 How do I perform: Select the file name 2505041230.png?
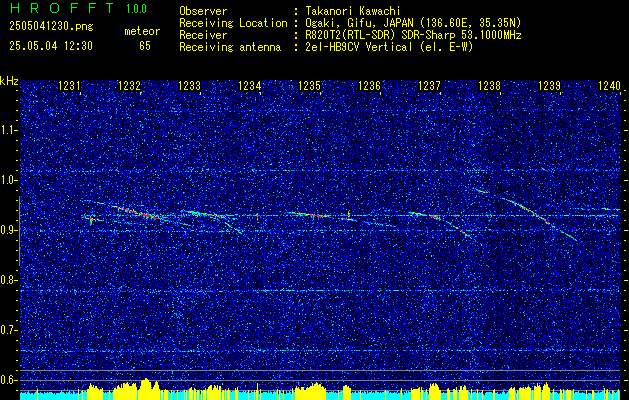(x=51, y=27)
